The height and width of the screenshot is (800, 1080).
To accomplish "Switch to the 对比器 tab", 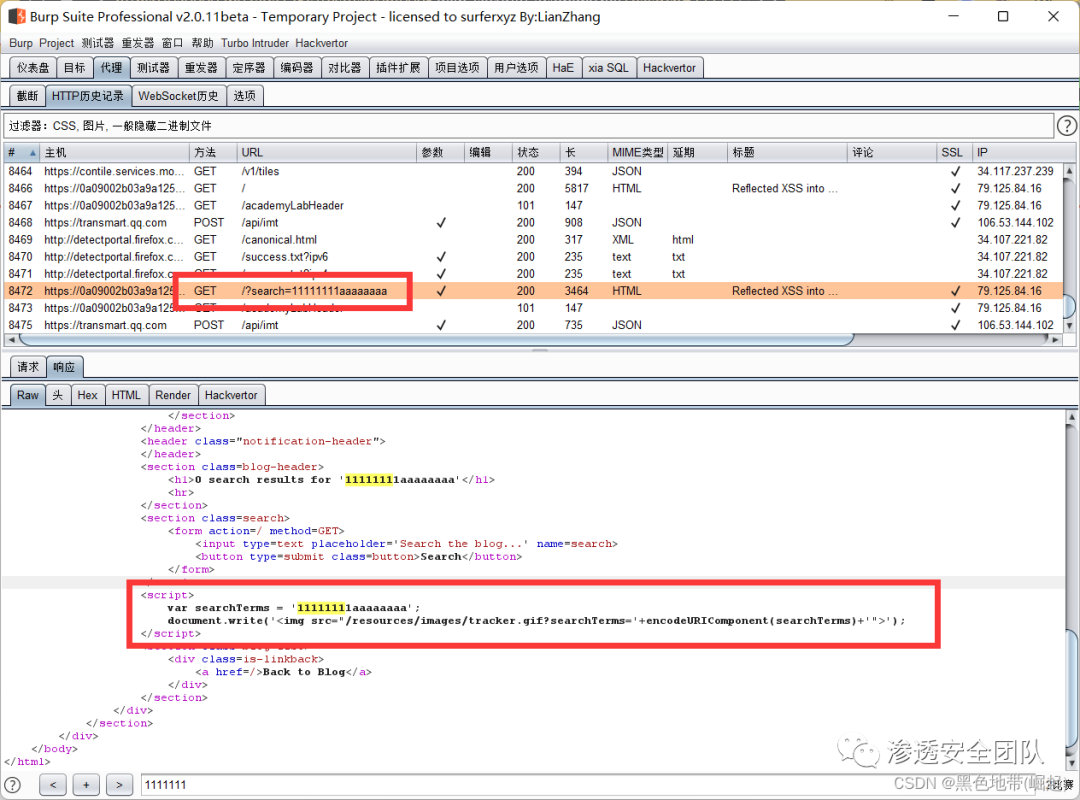I will pyautogui.click(x=344, y=68).
